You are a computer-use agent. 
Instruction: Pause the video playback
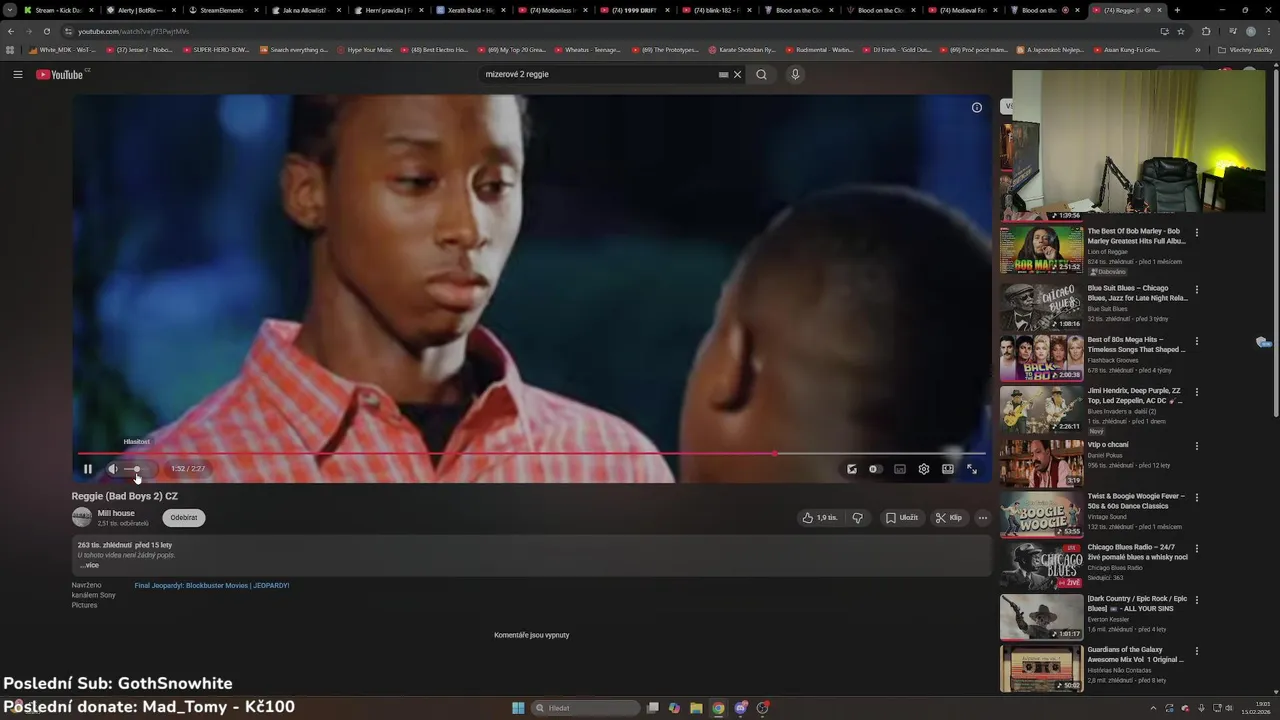pos(87,469)
